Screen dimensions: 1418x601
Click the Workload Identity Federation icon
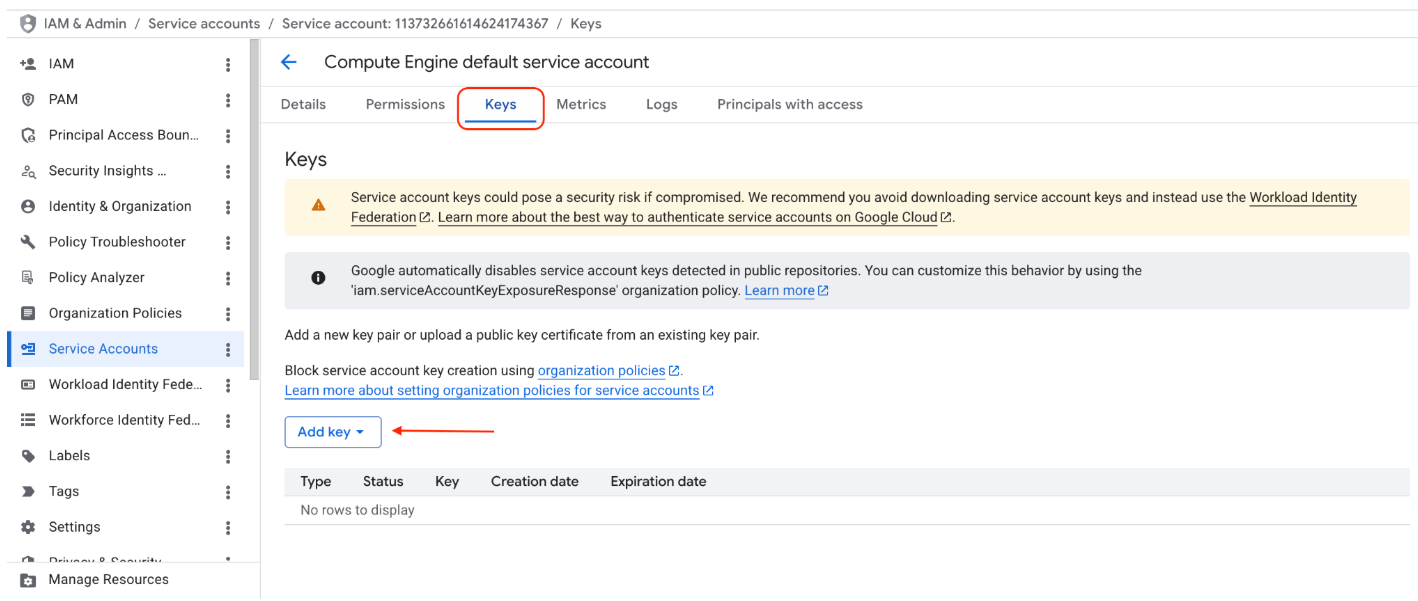point(28,385)
